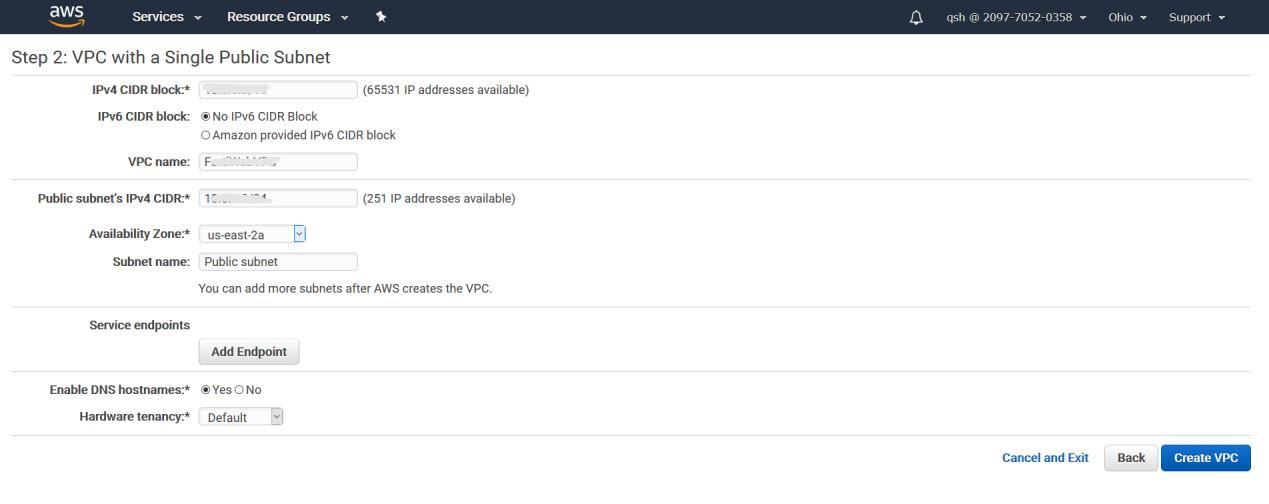
Task: Click the VPC name text field
Action: coord(278,162)
